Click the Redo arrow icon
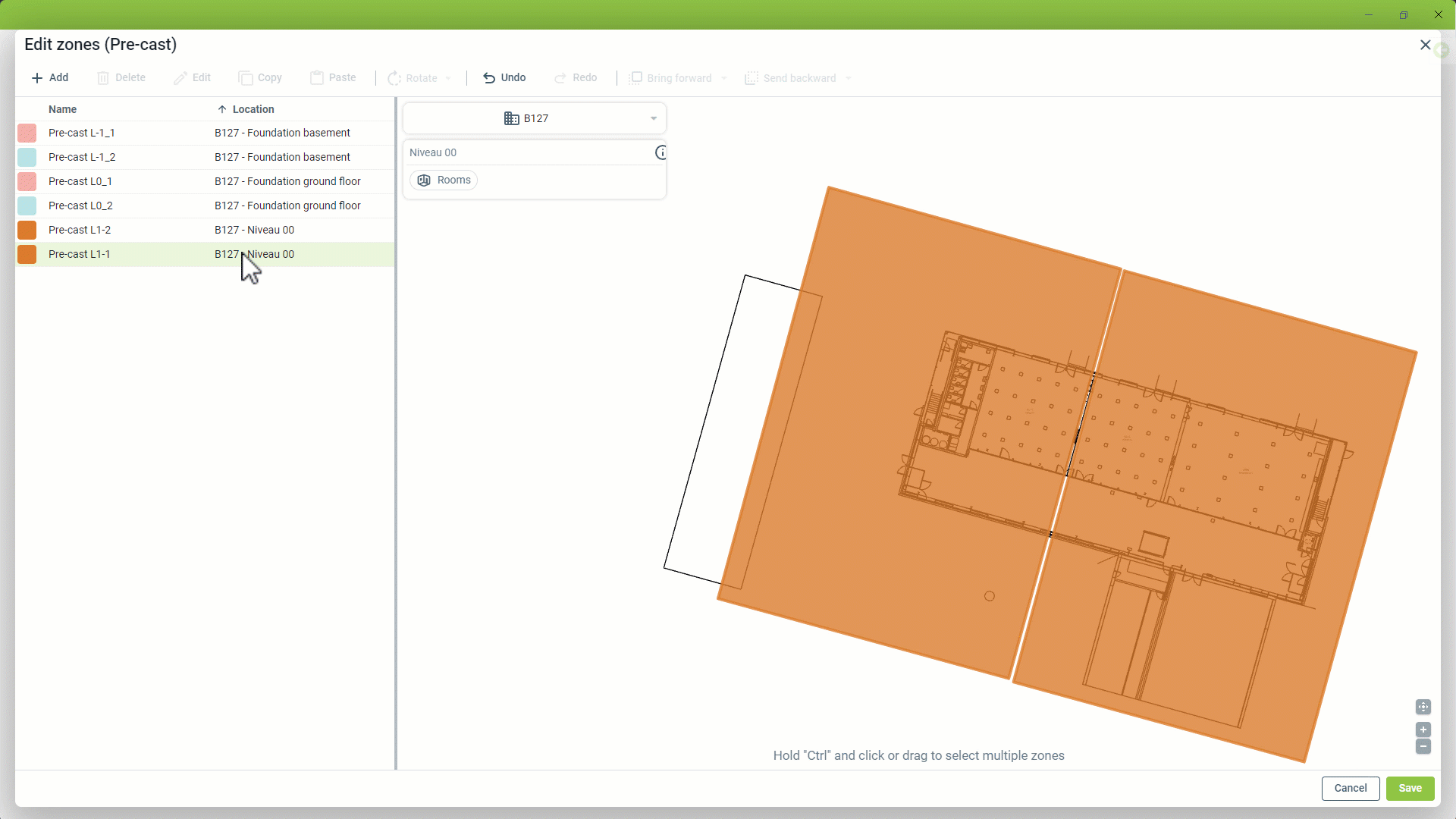Screen dimensions: 1456x819 tap(560, 78)
